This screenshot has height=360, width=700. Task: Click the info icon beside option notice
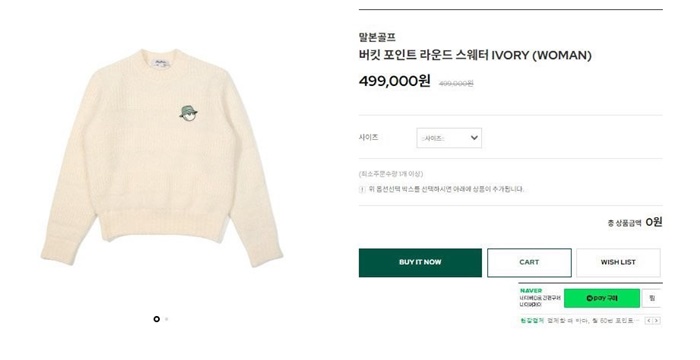coord(362,189)
